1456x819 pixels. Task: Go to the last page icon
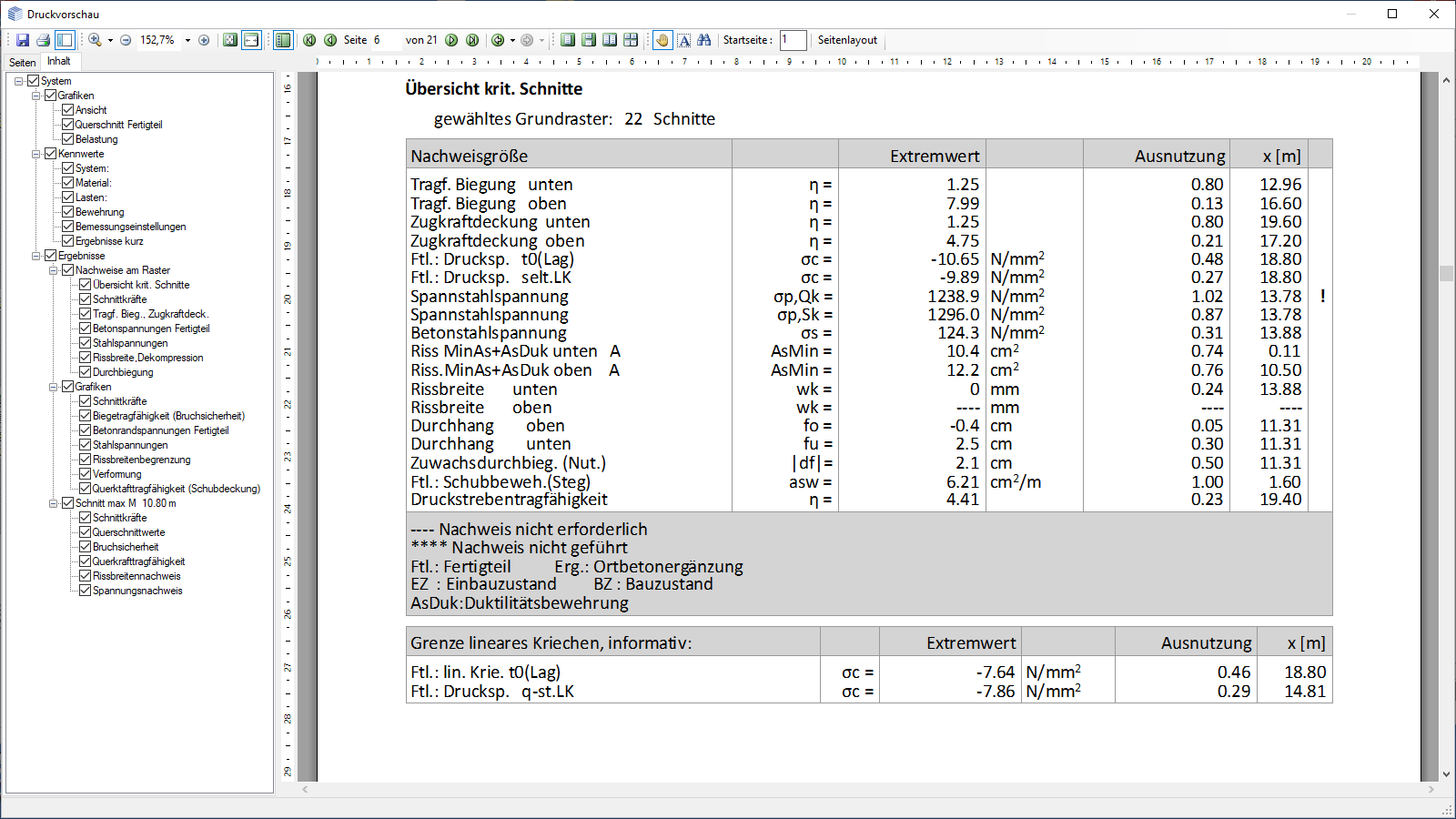(x=472, y=40)
